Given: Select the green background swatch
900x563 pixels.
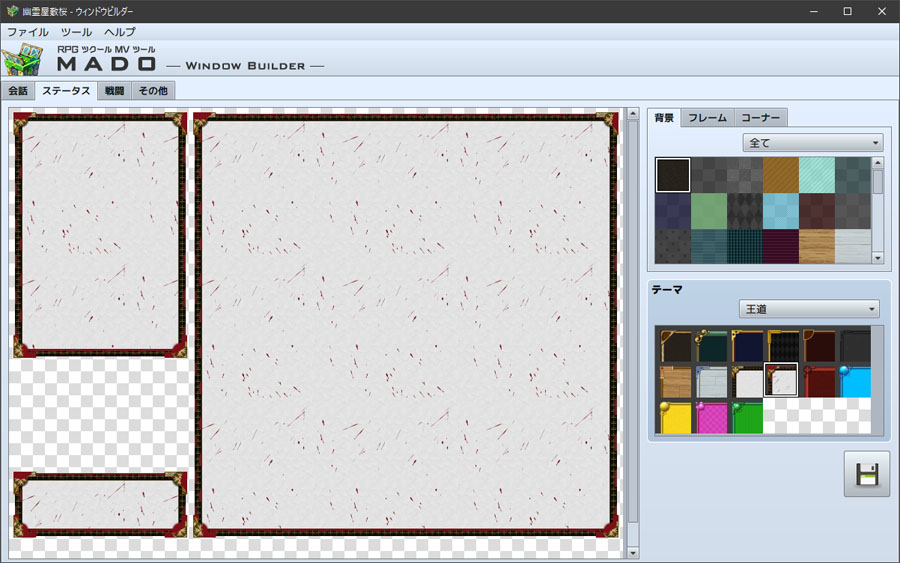Looking at the screenshot, I should click(x=709, y=211).
